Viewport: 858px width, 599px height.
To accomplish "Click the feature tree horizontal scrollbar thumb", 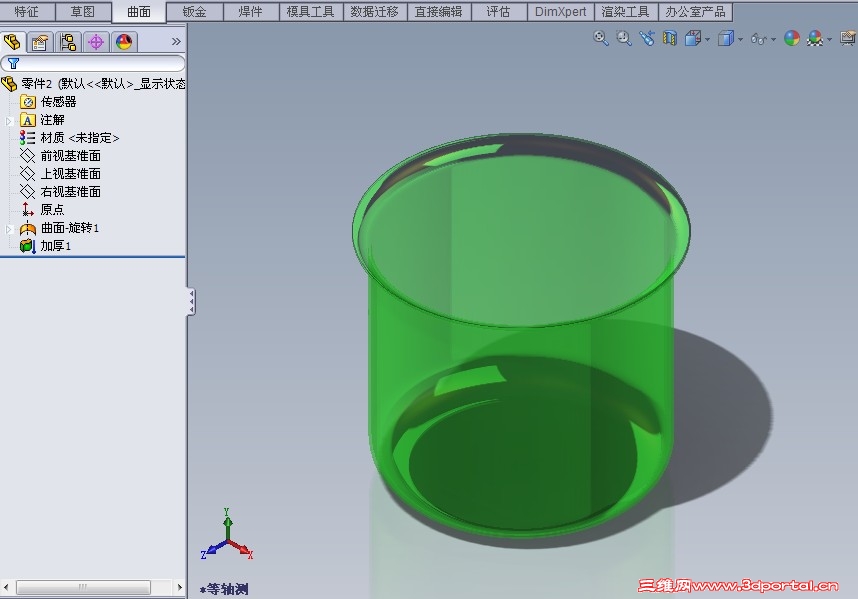I will [x=83, y=588].
